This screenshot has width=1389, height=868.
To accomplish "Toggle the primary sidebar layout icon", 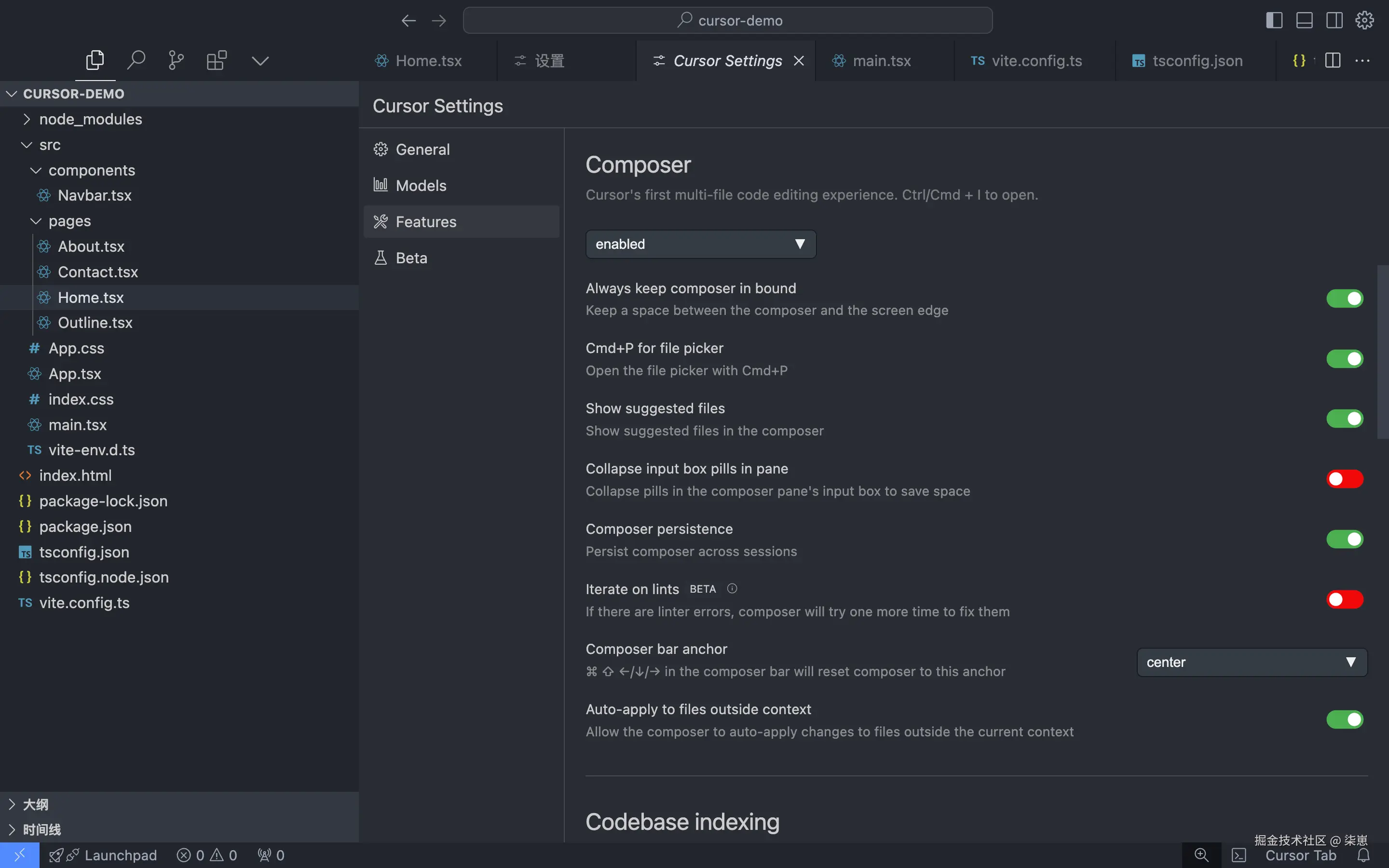I will click(x=1274, y=21).
